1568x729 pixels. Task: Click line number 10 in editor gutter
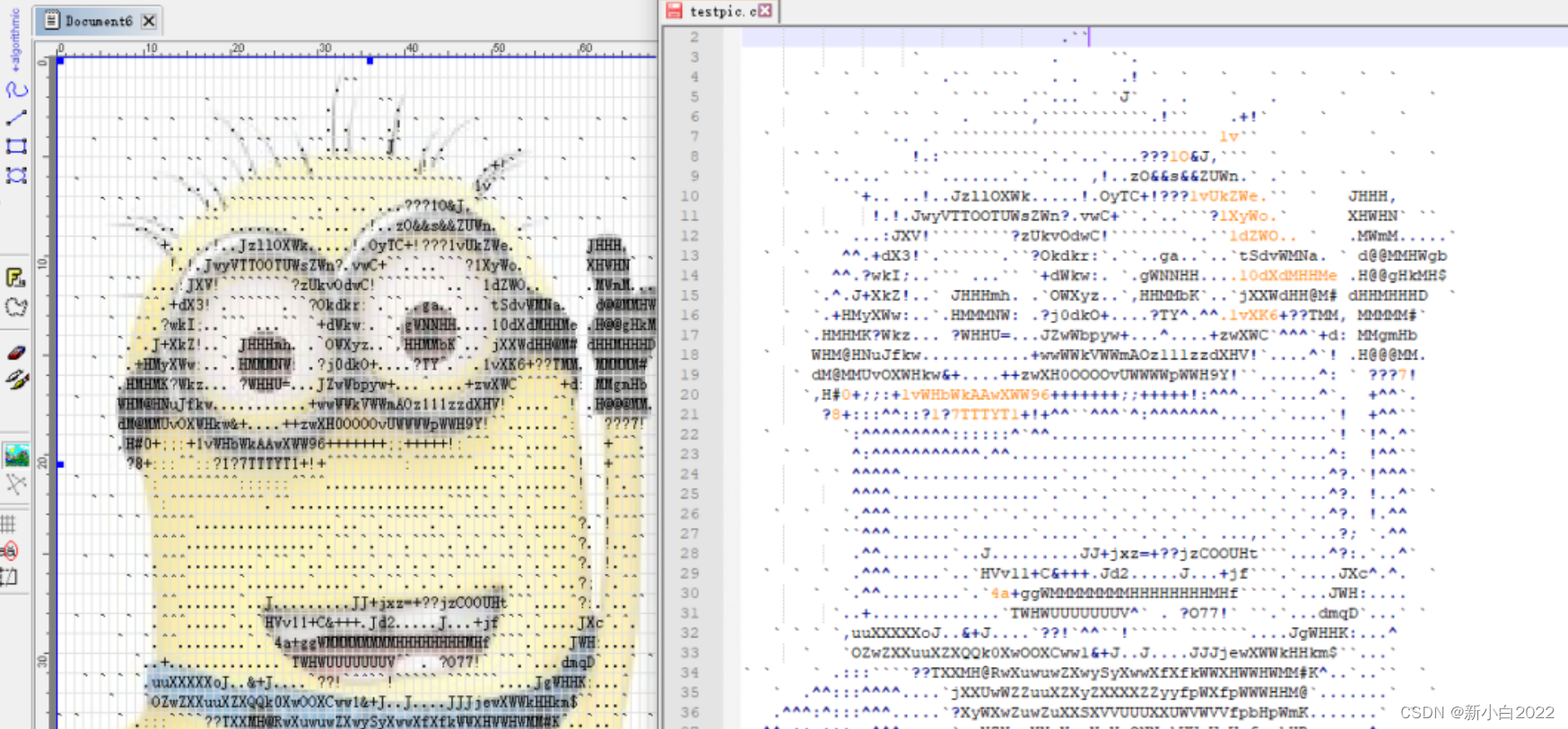coord(689,195)
